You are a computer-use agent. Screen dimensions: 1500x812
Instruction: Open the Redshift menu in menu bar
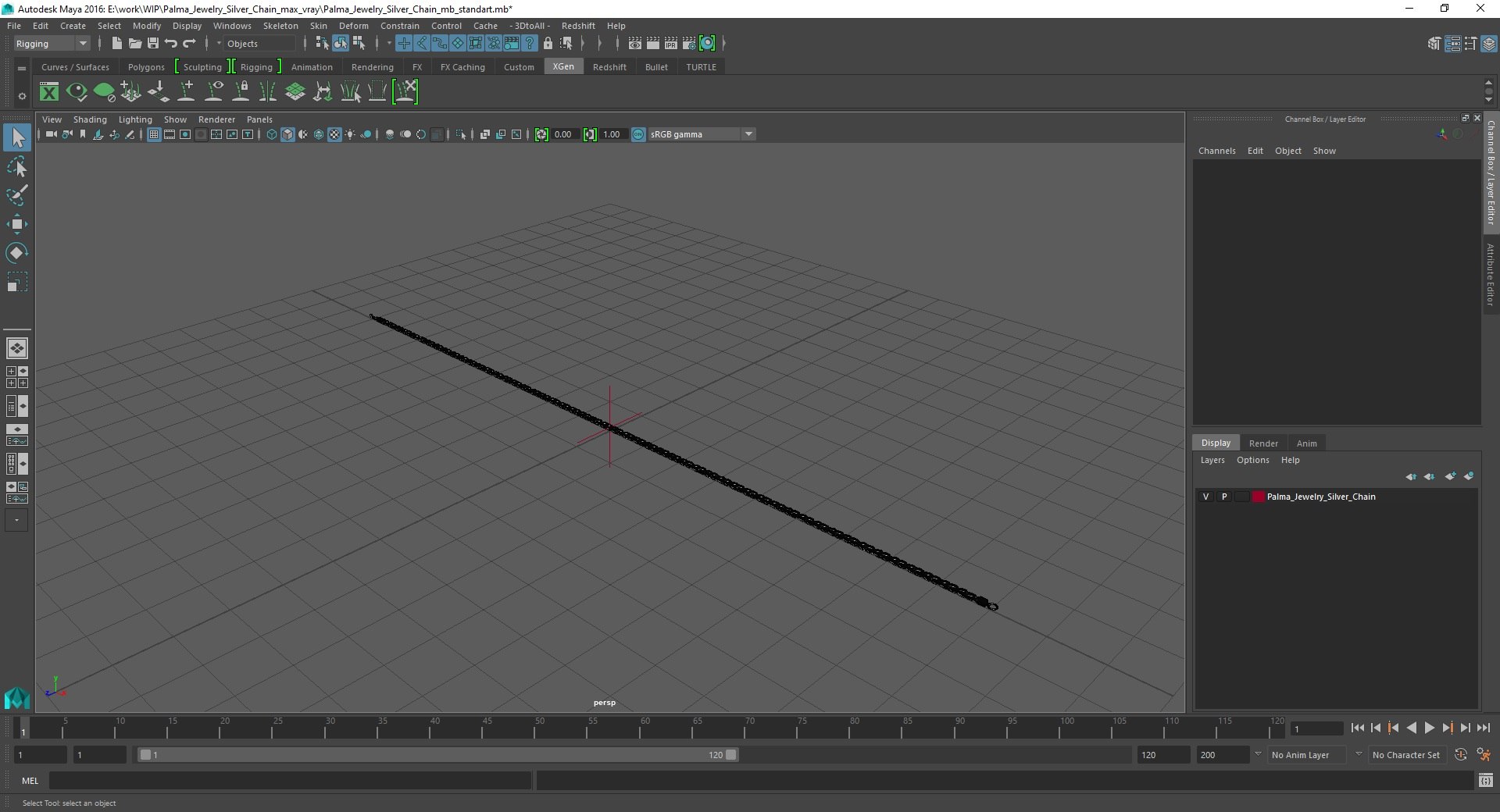(x=578, y=26)
